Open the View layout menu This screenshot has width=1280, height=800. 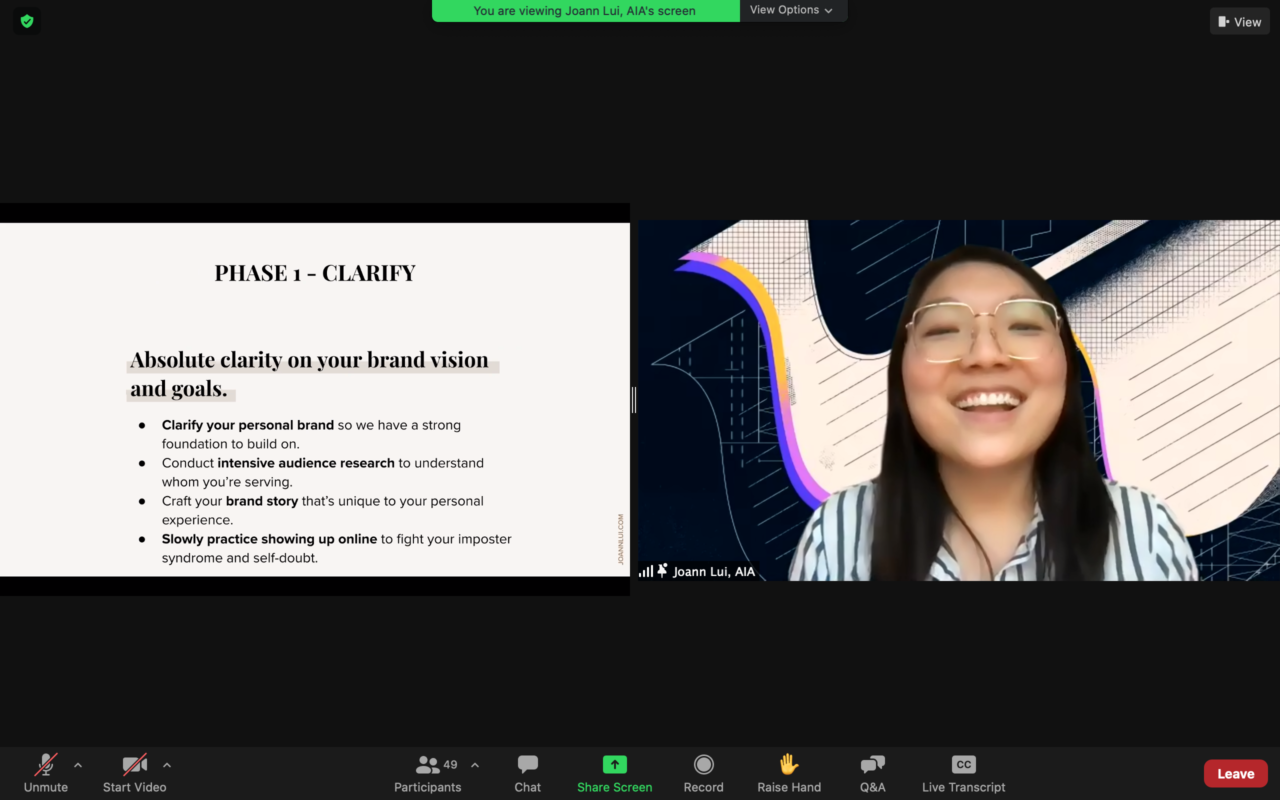(x=1239, y=21)
